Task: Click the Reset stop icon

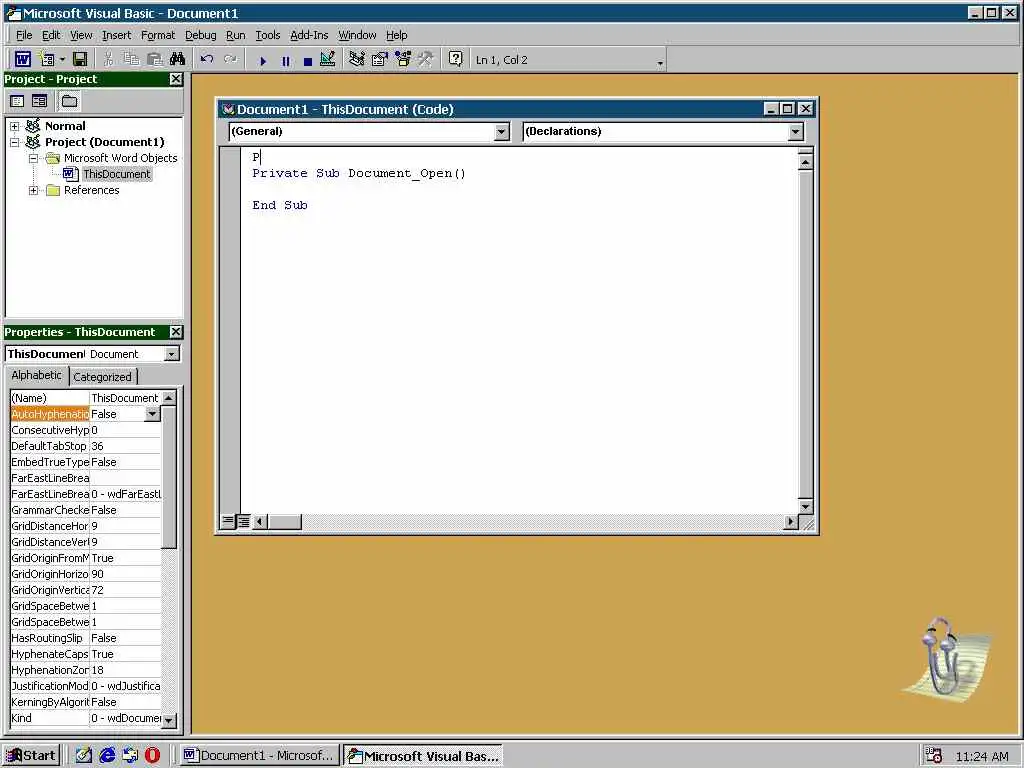Action: coord(308,61)
